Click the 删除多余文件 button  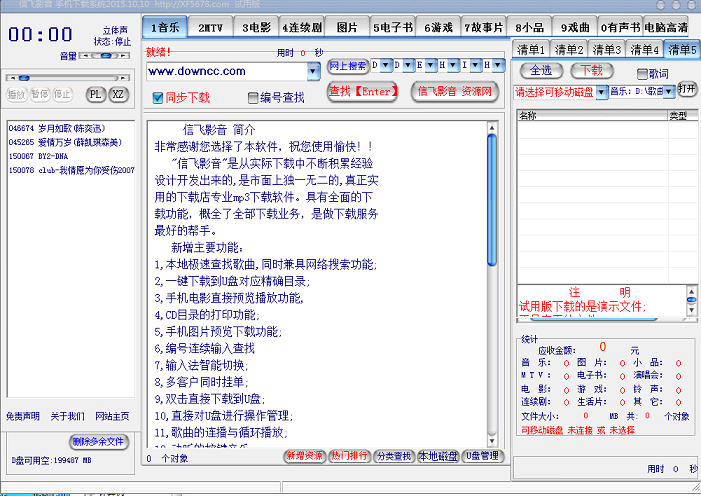click(99, 442)
